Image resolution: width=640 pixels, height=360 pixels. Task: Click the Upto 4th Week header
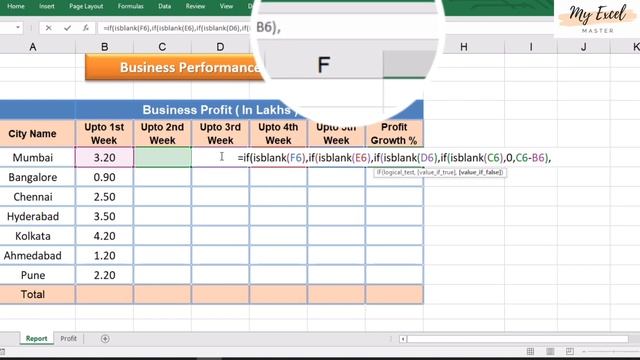[x=278, y=133]
